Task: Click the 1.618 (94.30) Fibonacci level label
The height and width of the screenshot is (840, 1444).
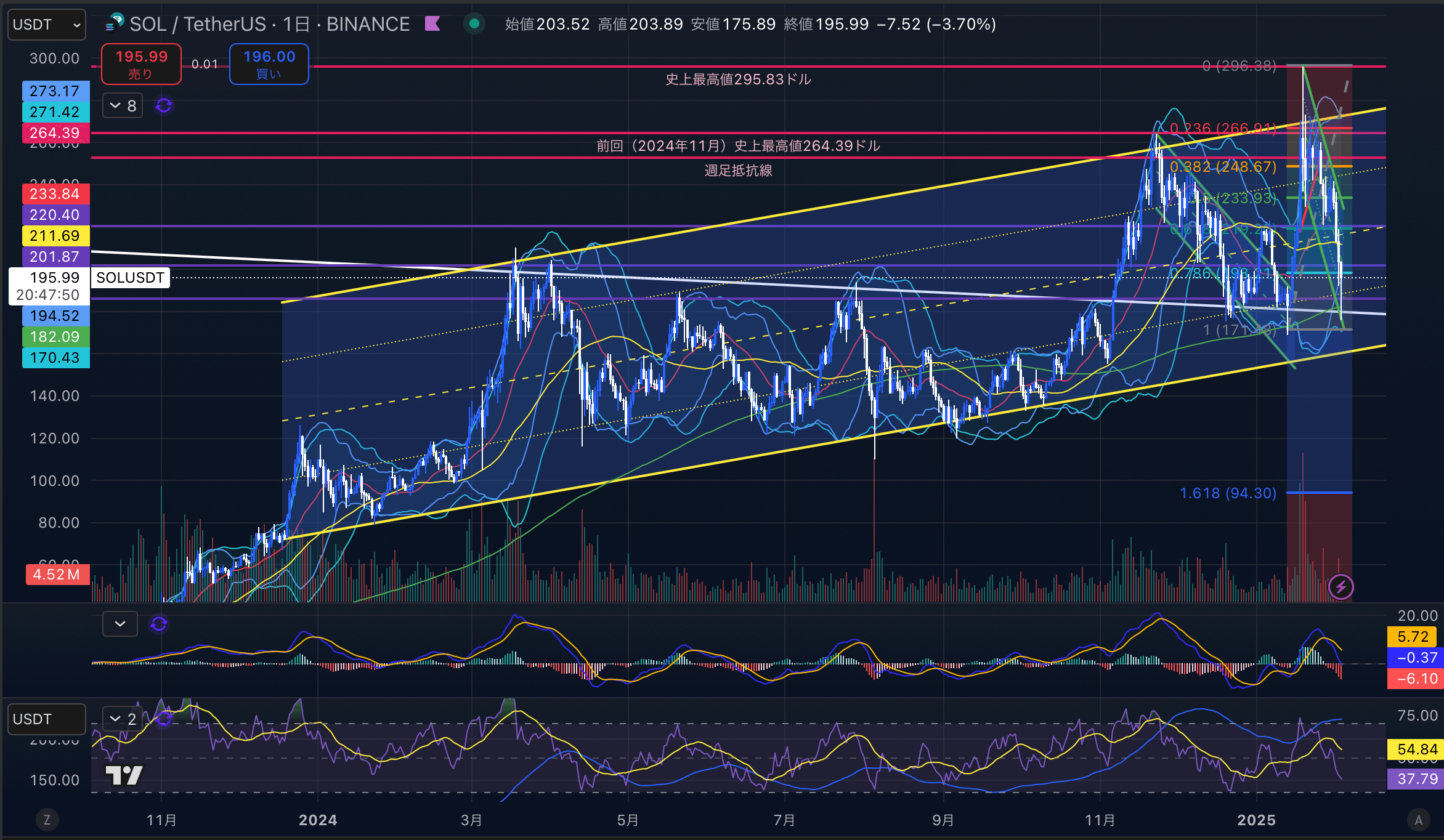Action: coord(1228,493)
